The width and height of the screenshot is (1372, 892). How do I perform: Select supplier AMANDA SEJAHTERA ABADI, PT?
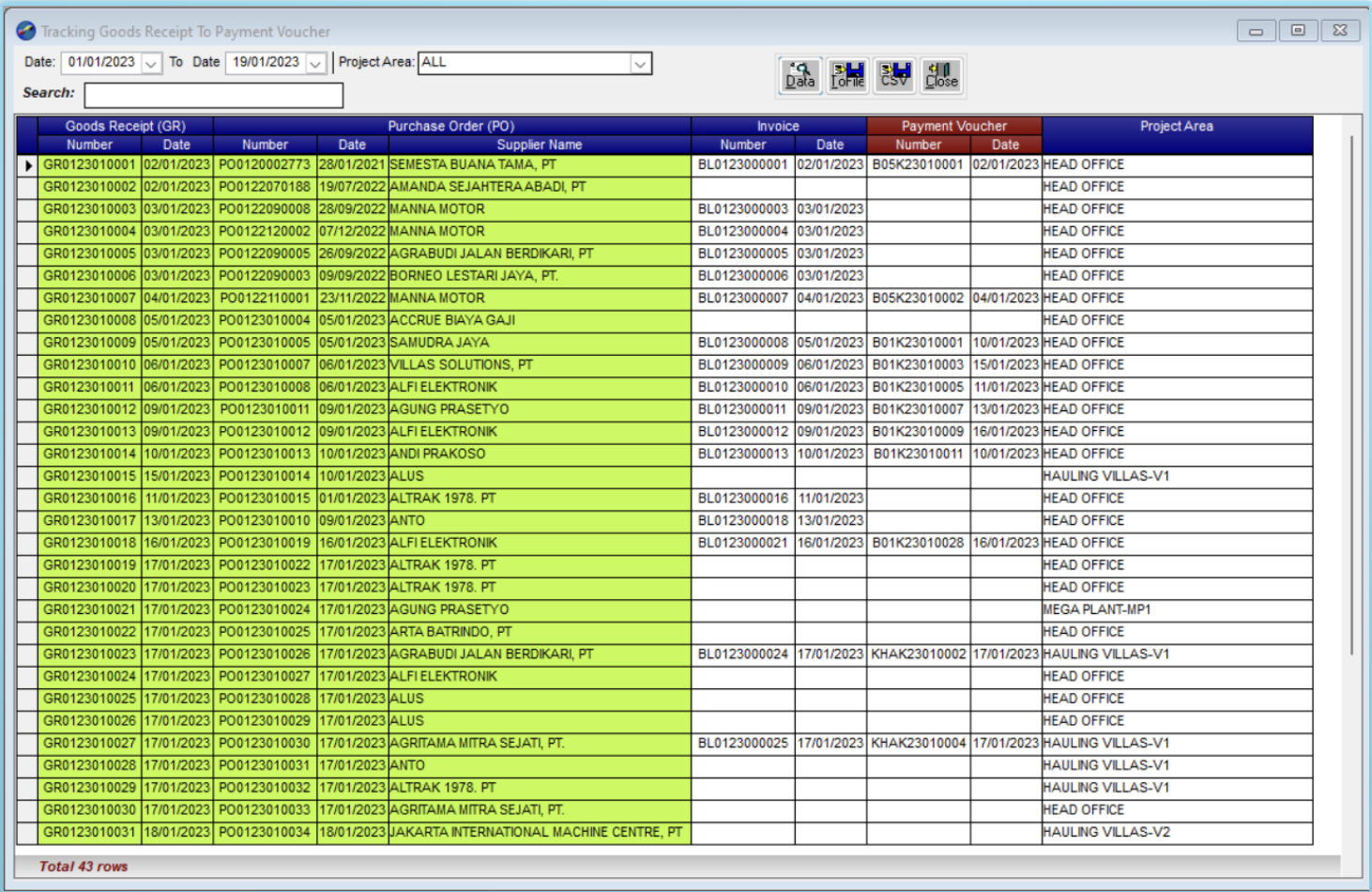(x=540, y=187)
